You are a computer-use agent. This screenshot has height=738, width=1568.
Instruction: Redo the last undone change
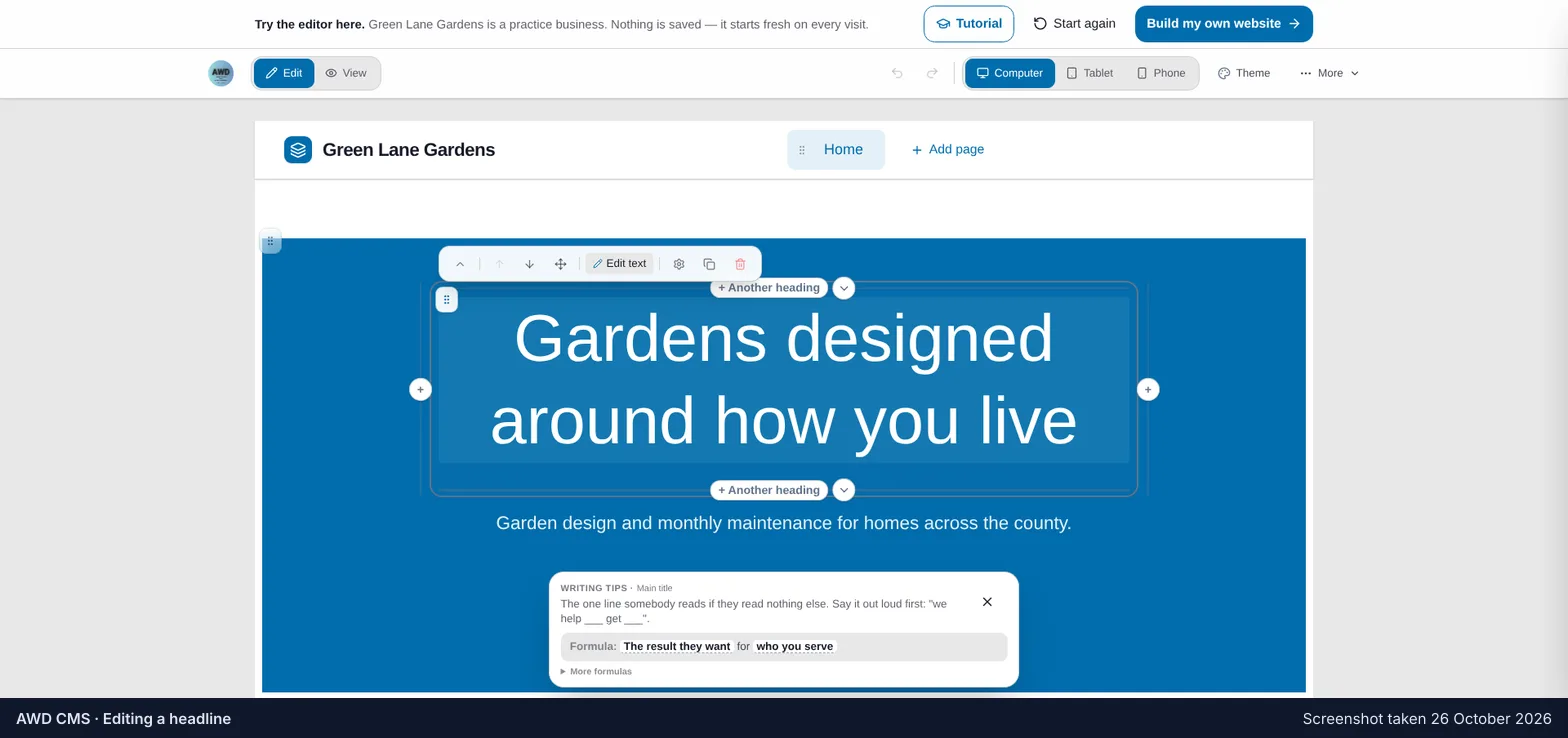932,73
